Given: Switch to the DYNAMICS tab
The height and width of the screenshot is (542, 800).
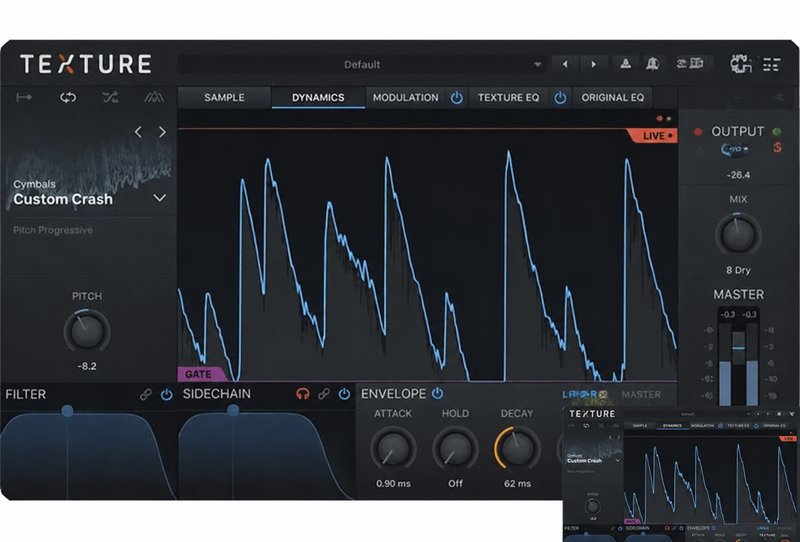Looking at the screenshot, I should pos(318,97).
